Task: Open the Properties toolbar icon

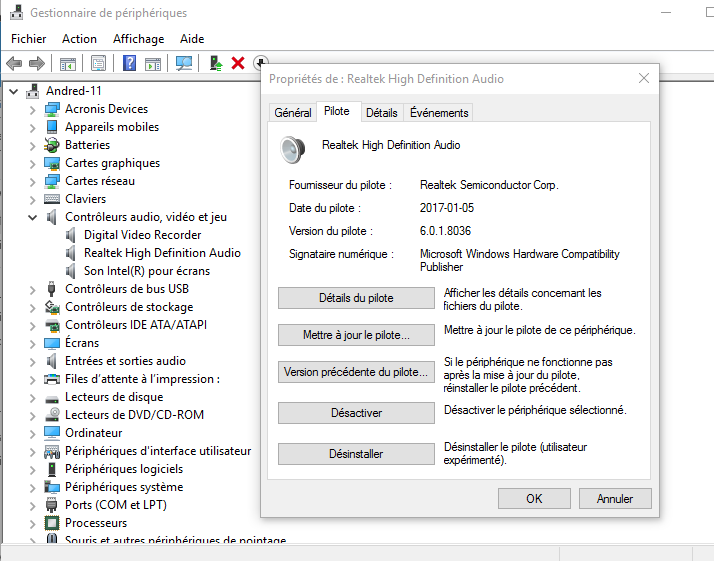Action: [98, 63]
